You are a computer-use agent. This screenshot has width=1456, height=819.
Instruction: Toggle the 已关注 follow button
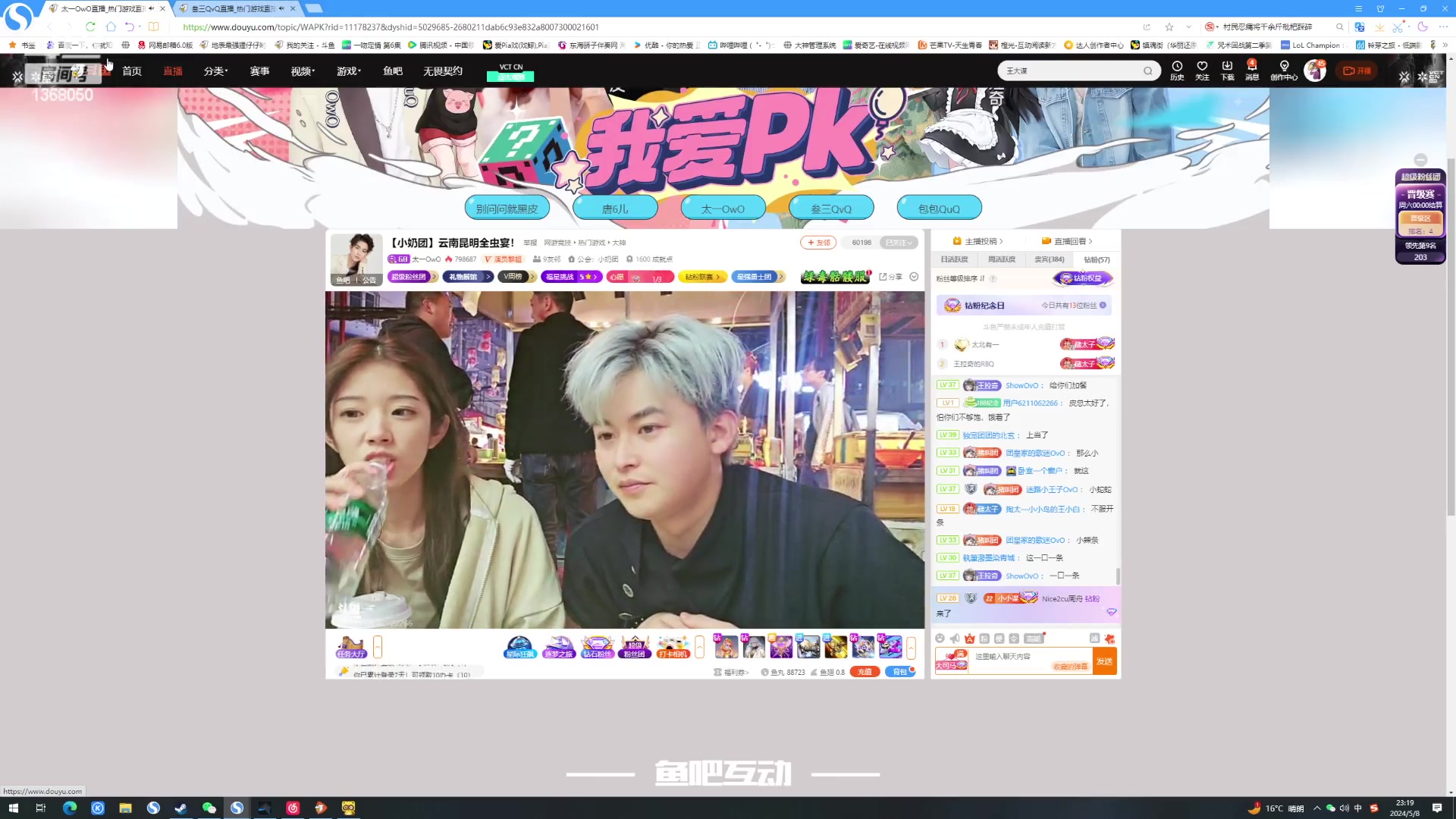tap(899, 243)
